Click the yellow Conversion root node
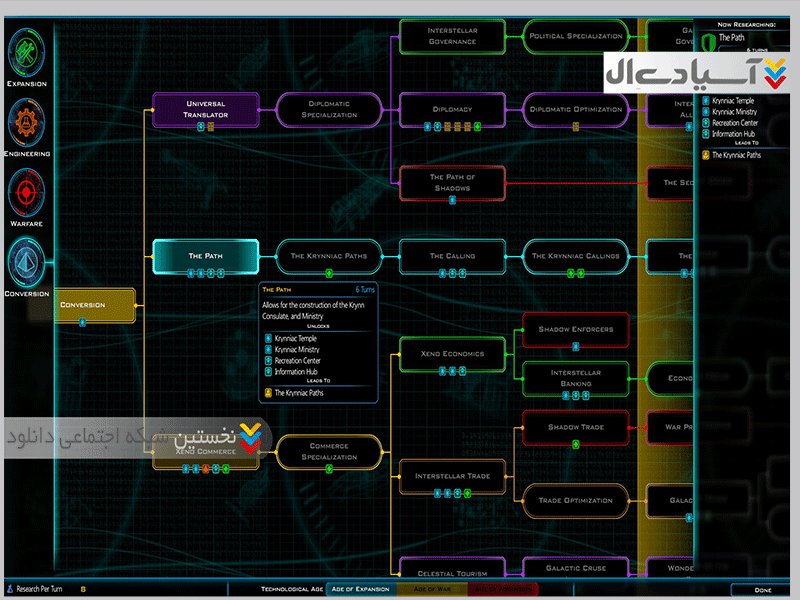Viewport: 800px width, 600px height. (95, 305)
